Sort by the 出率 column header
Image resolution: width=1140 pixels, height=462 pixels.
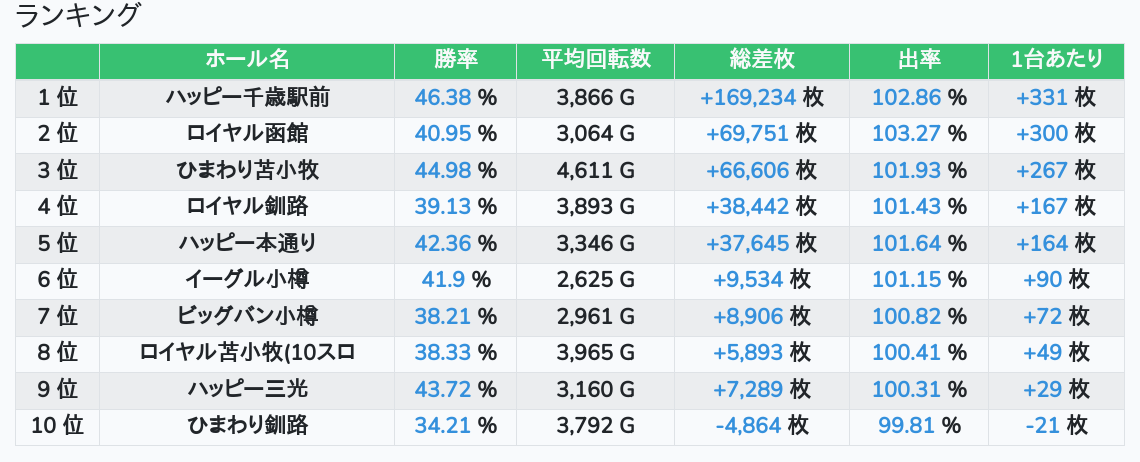[x=919, y=60]
